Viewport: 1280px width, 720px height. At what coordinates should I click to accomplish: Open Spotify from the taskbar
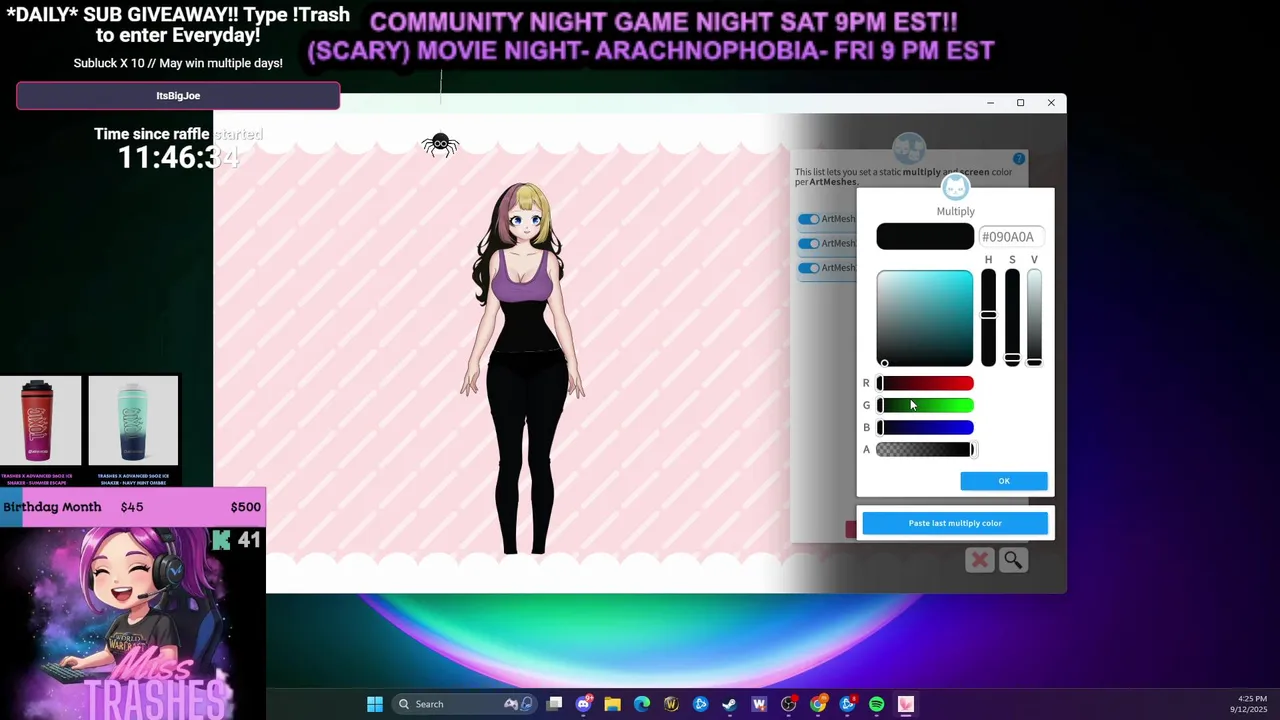pos(877,704)
